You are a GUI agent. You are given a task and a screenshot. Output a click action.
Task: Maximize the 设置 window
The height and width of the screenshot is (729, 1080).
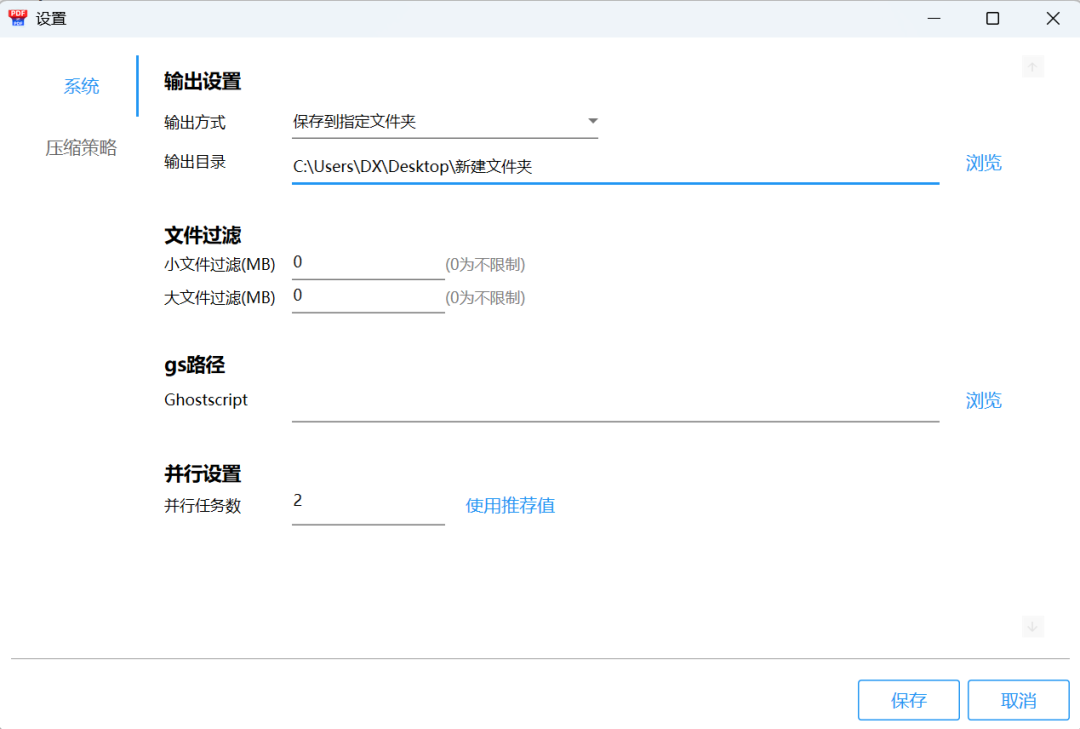pos(992,18)
